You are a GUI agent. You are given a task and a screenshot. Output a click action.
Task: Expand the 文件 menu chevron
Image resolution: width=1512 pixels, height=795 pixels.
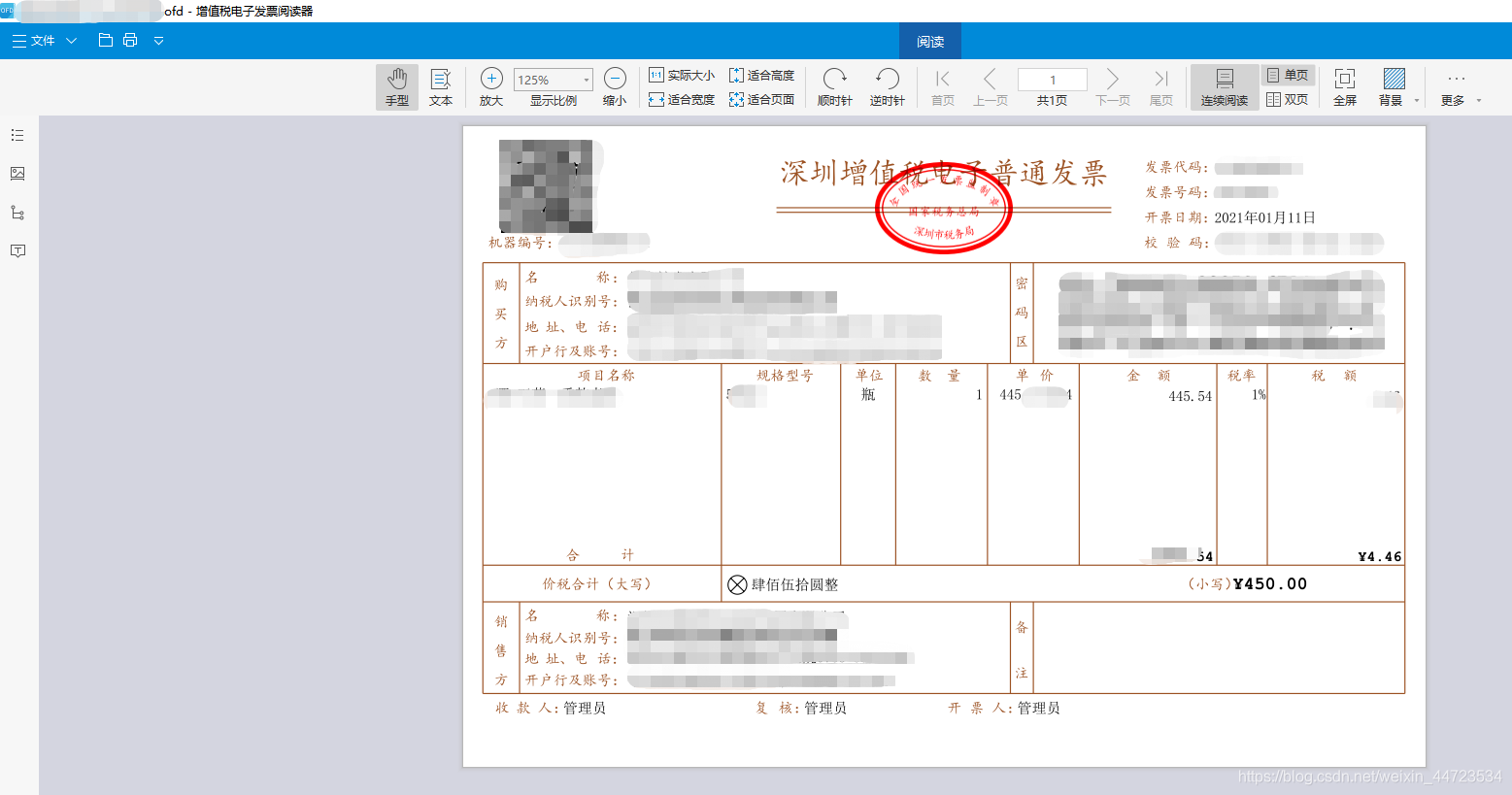point(71,41)
